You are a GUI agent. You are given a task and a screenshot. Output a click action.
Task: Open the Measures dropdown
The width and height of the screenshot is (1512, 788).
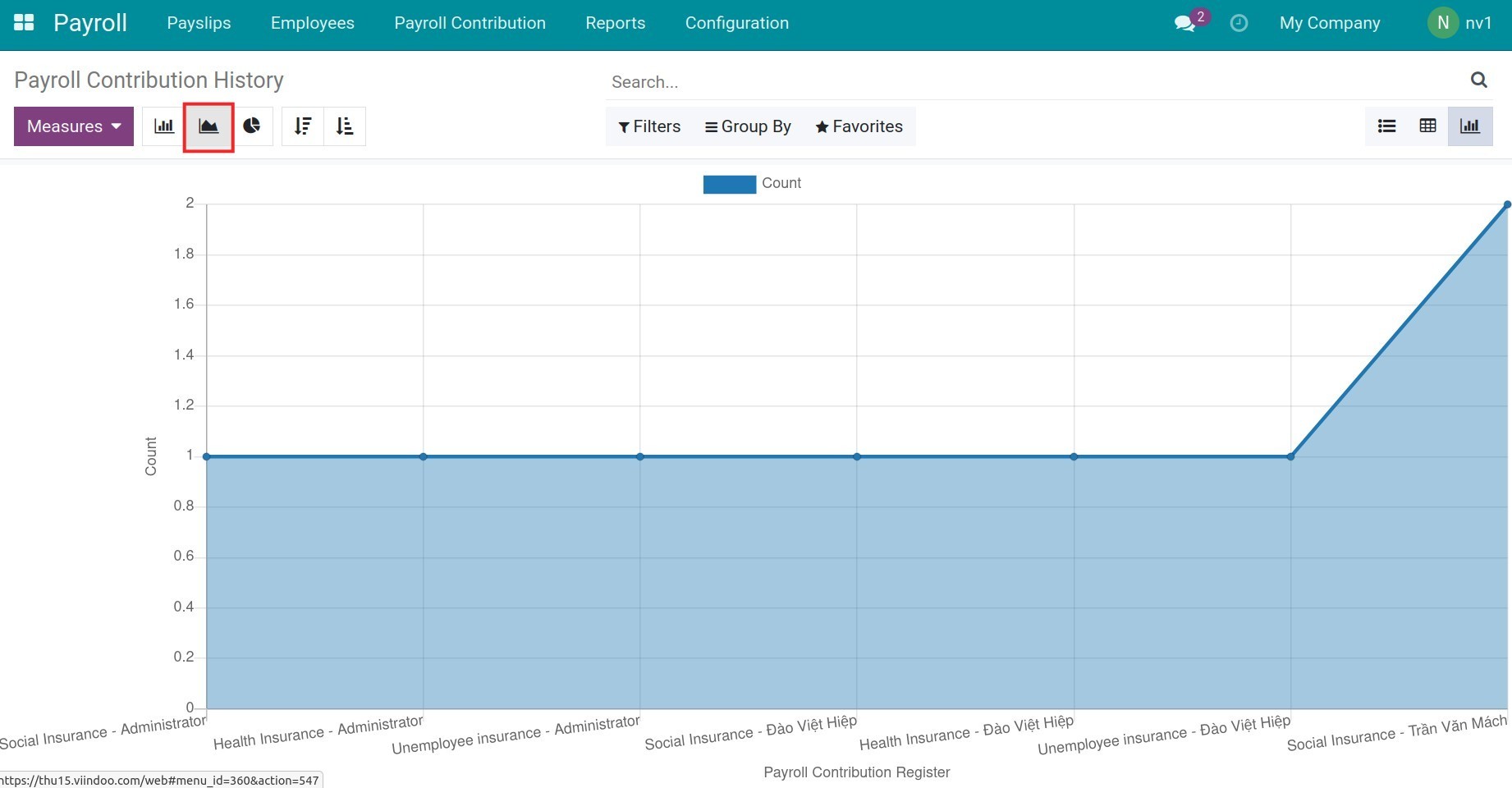[73, 126]
